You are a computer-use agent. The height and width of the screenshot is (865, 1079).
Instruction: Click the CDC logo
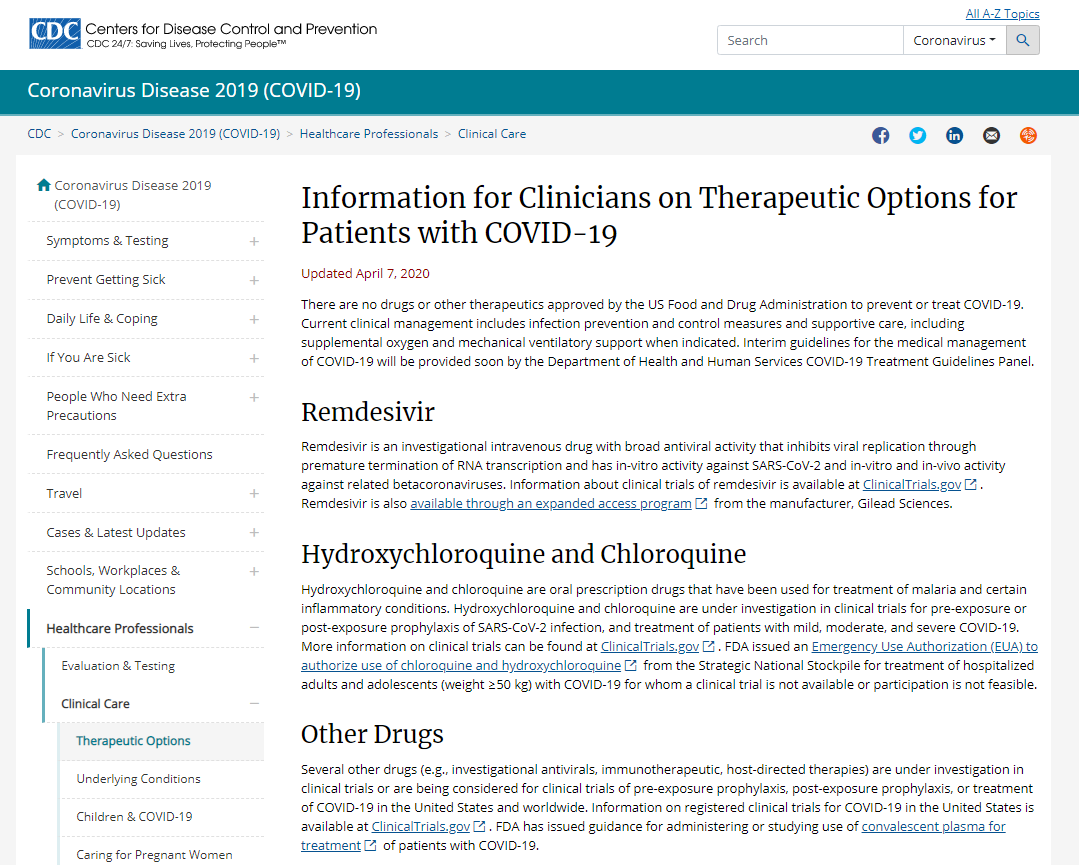click(54, 34)
